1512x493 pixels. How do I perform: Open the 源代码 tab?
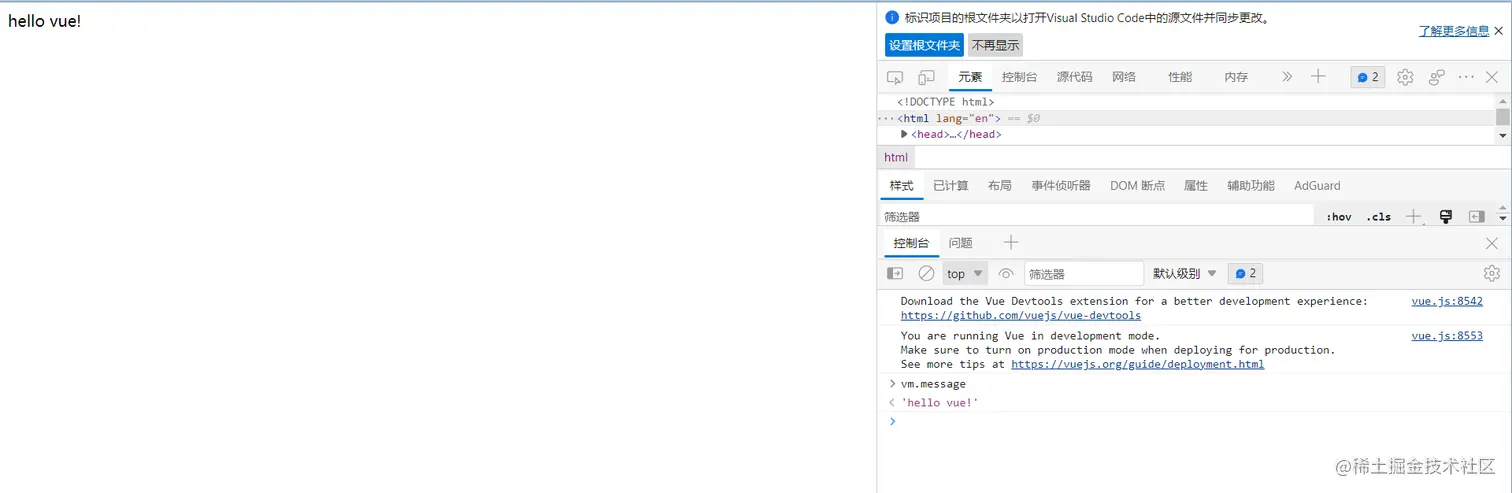(1075, 77)
